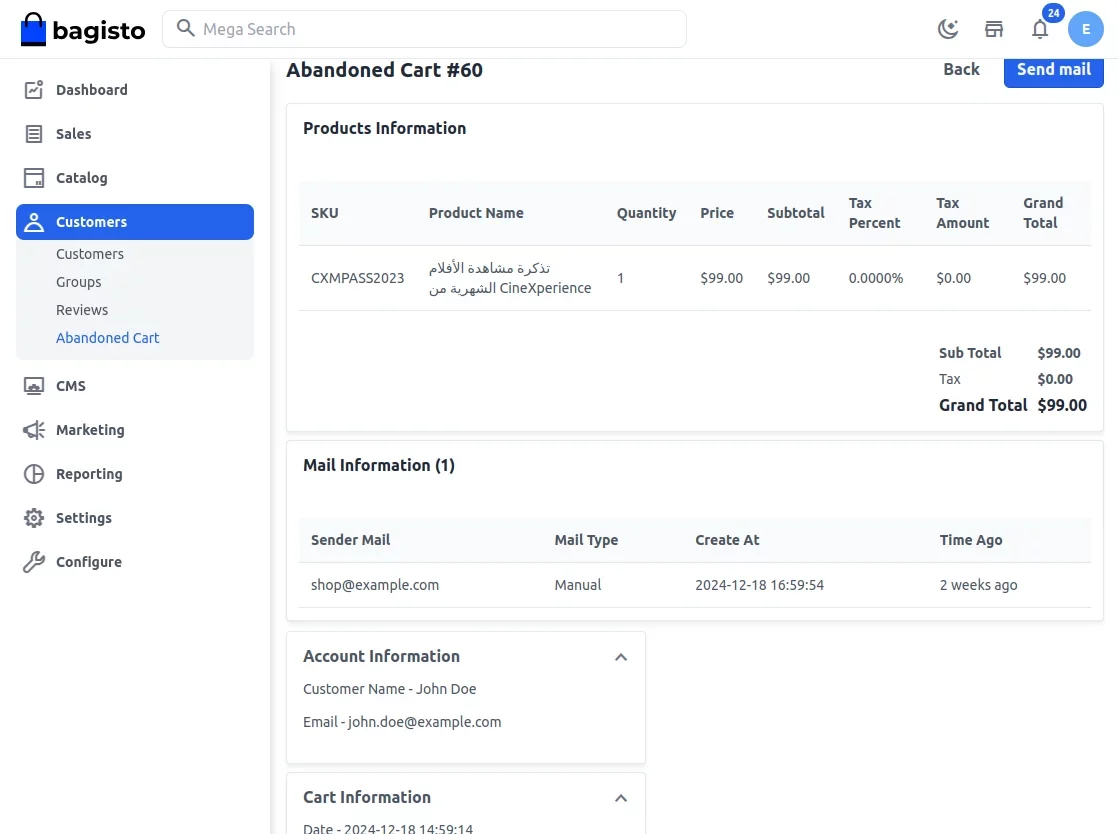Click the Configure wrench icon
The image size is (1118, 834).
34,562
